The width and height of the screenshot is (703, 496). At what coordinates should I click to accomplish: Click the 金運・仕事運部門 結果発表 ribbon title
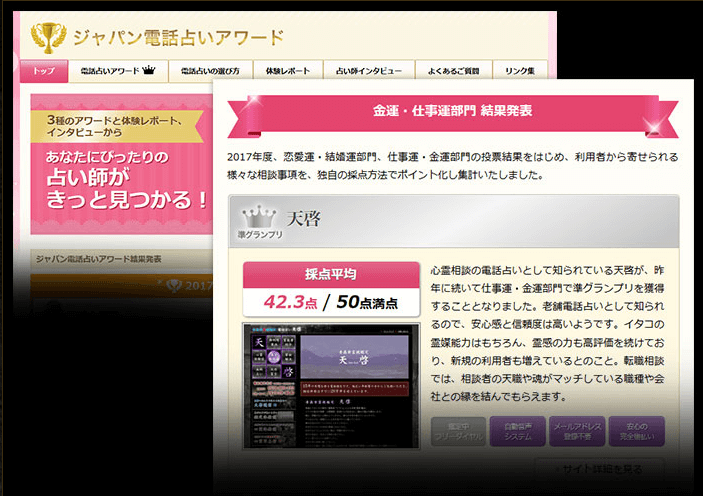[x=452, y=110]
